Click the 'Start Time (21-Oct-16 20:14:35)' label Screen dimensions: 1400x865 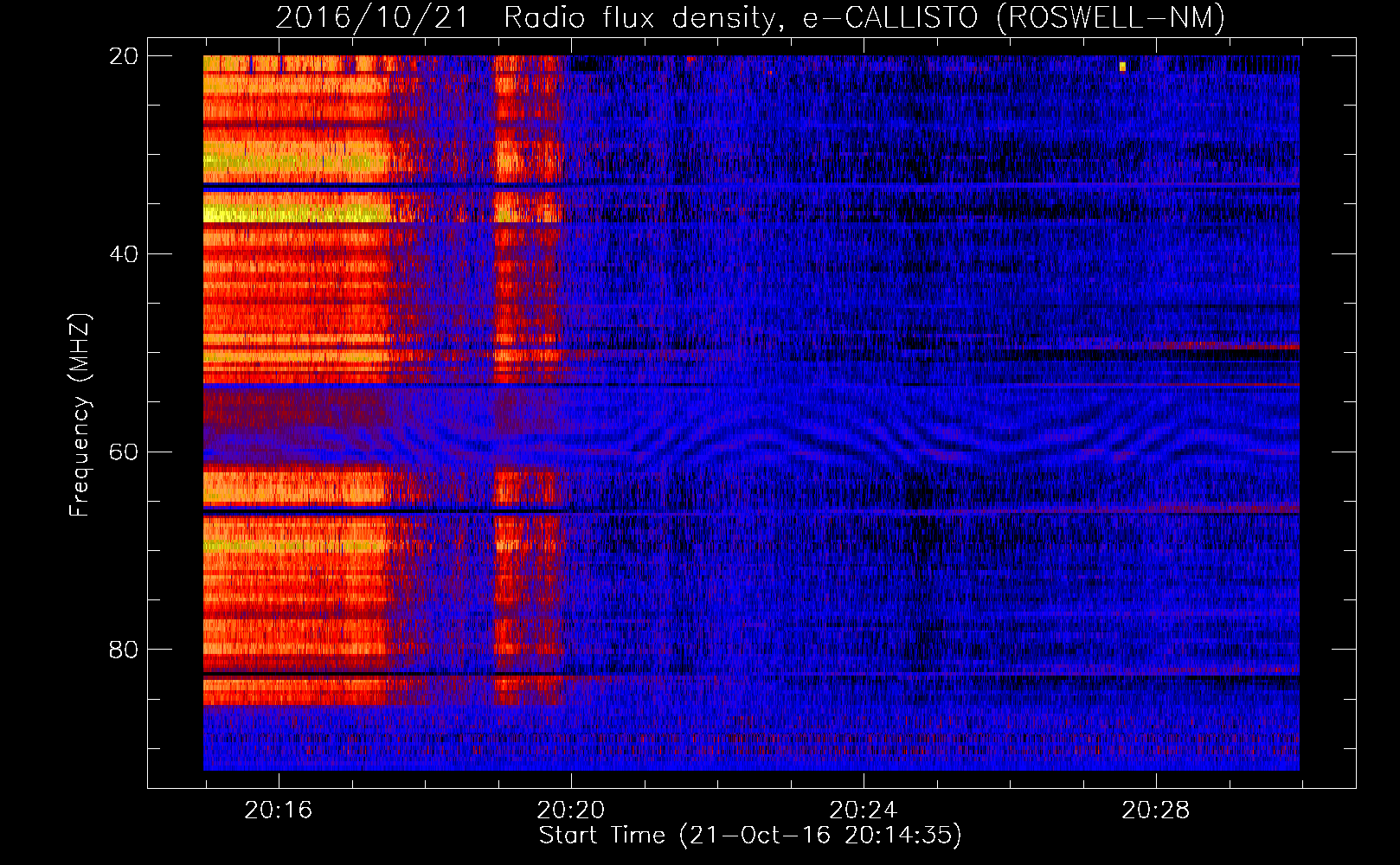point(750,836)
